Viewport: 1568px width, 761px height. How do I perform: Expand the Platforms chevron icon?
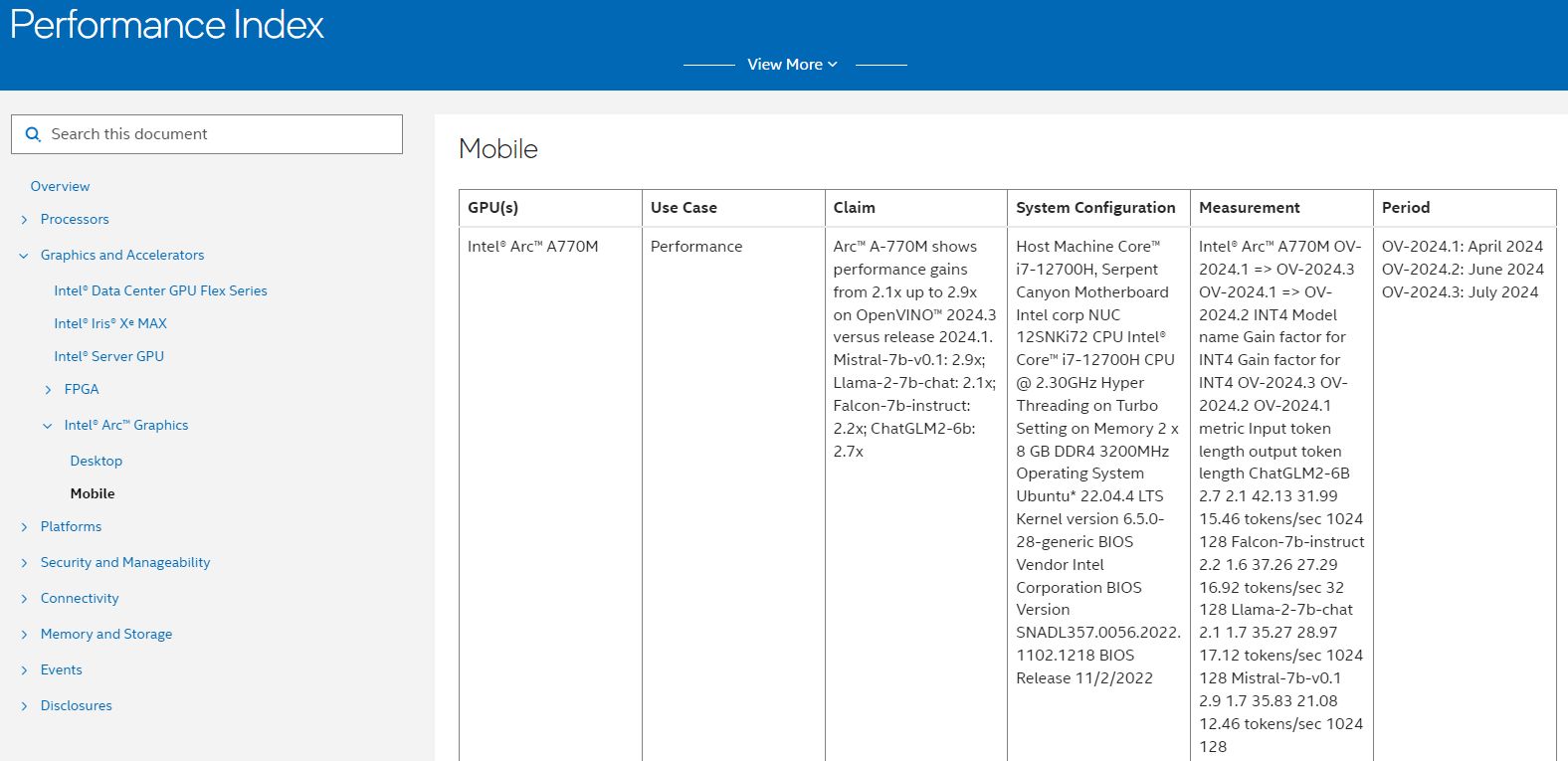pos(24,527)
